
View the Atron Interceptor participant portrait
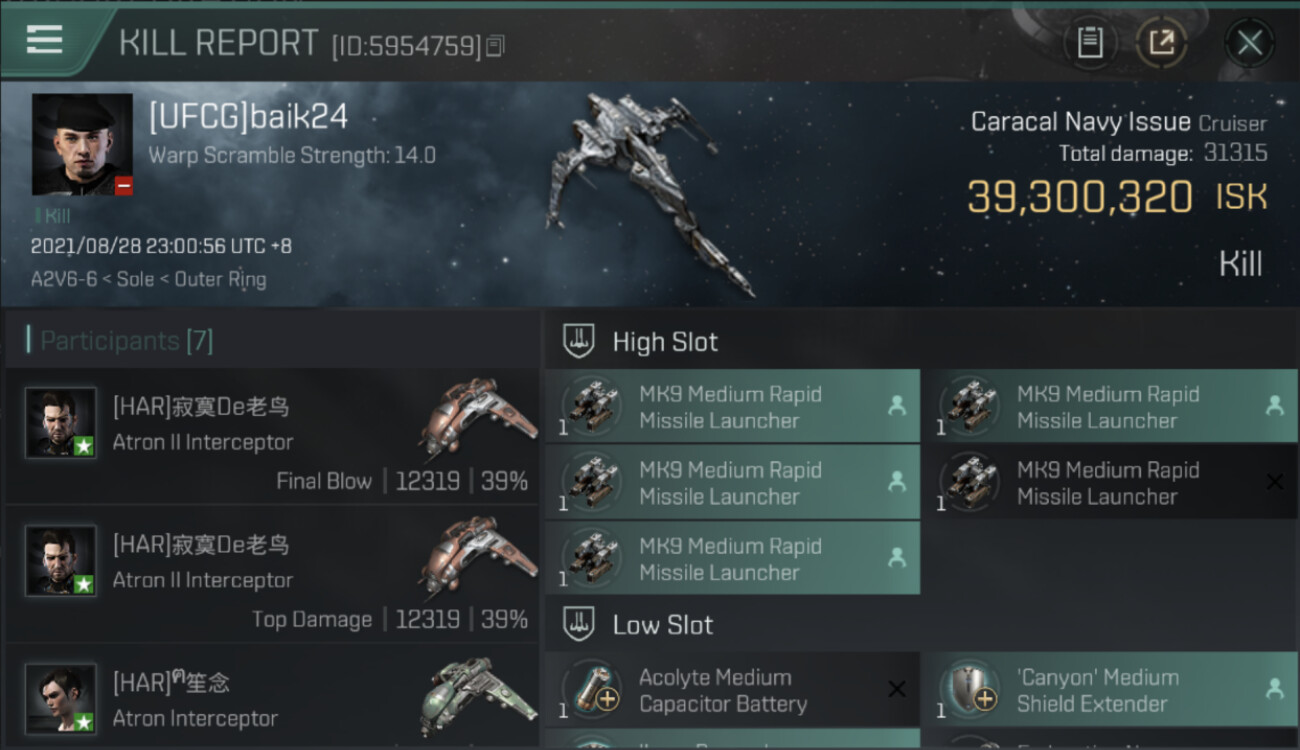coord(61,699)
